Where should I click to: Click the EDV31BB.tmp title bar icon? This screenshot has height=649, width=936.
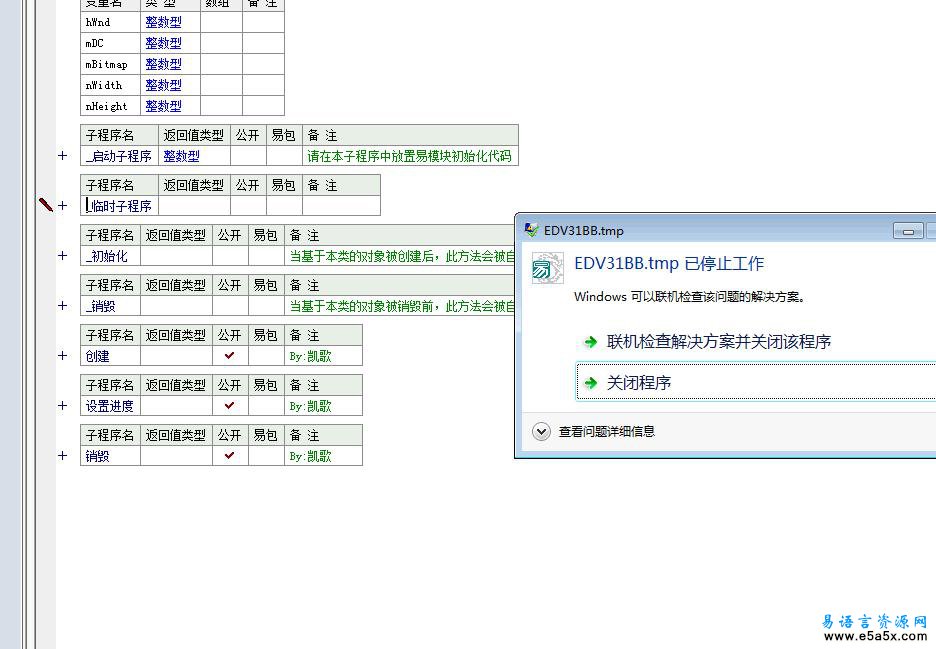531,230
